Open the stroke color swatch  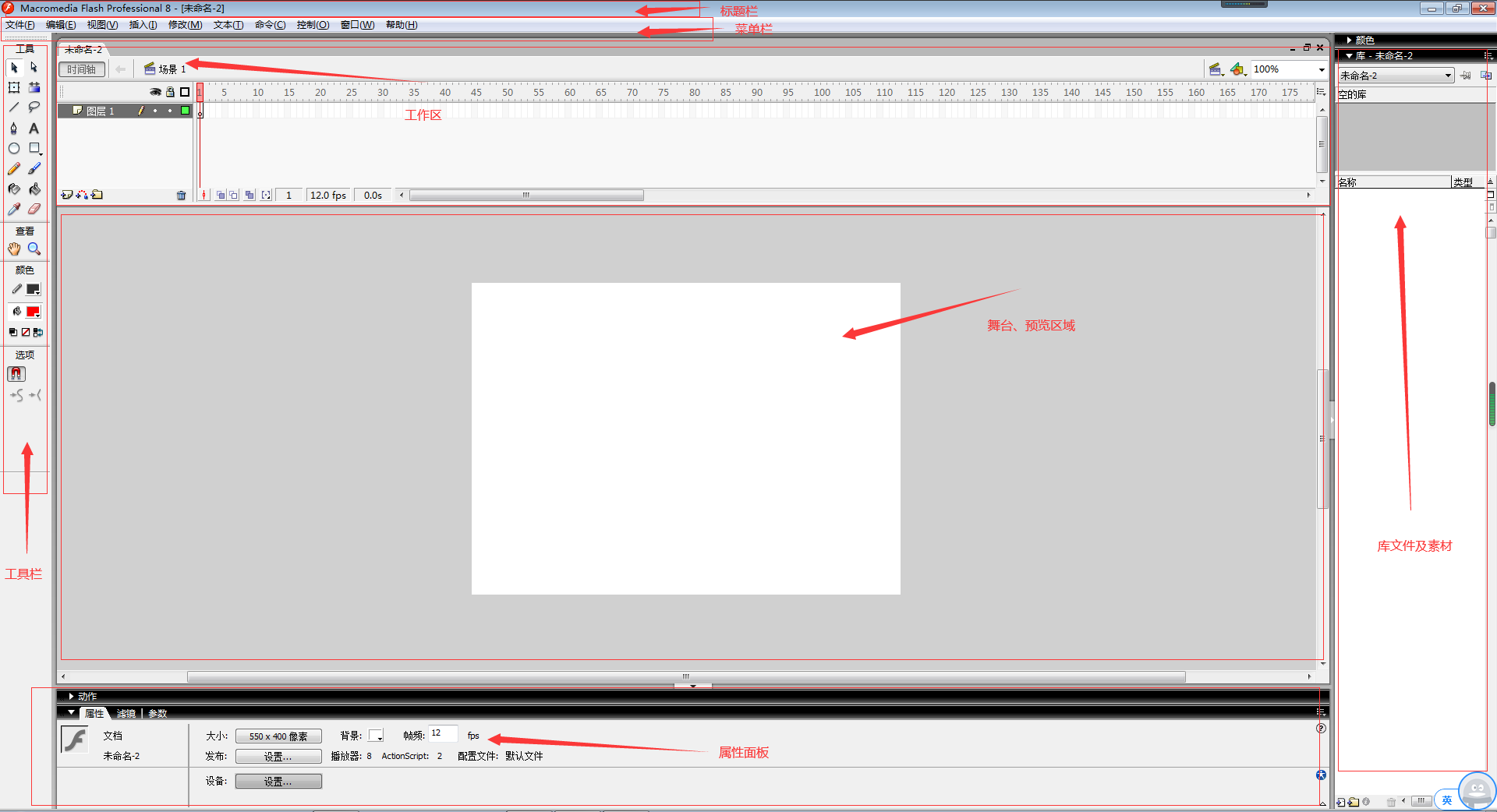coord(33,290)
